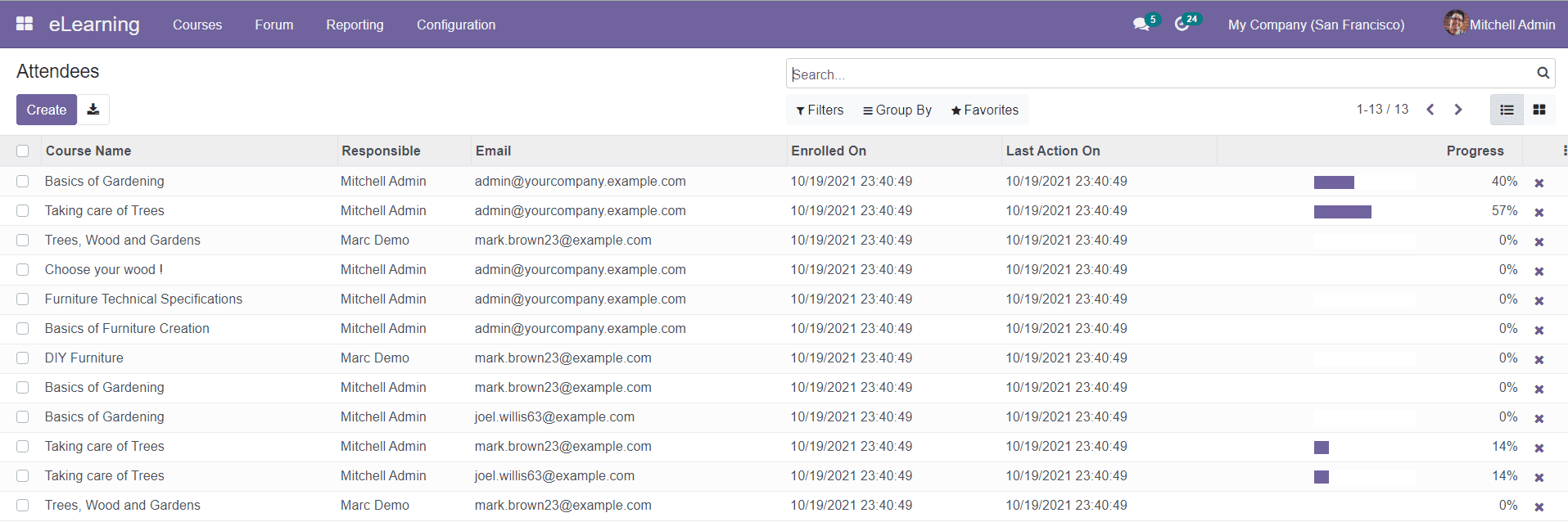Select all rows using header checkbox
The image size is (1568, 522).
point(23,151)
